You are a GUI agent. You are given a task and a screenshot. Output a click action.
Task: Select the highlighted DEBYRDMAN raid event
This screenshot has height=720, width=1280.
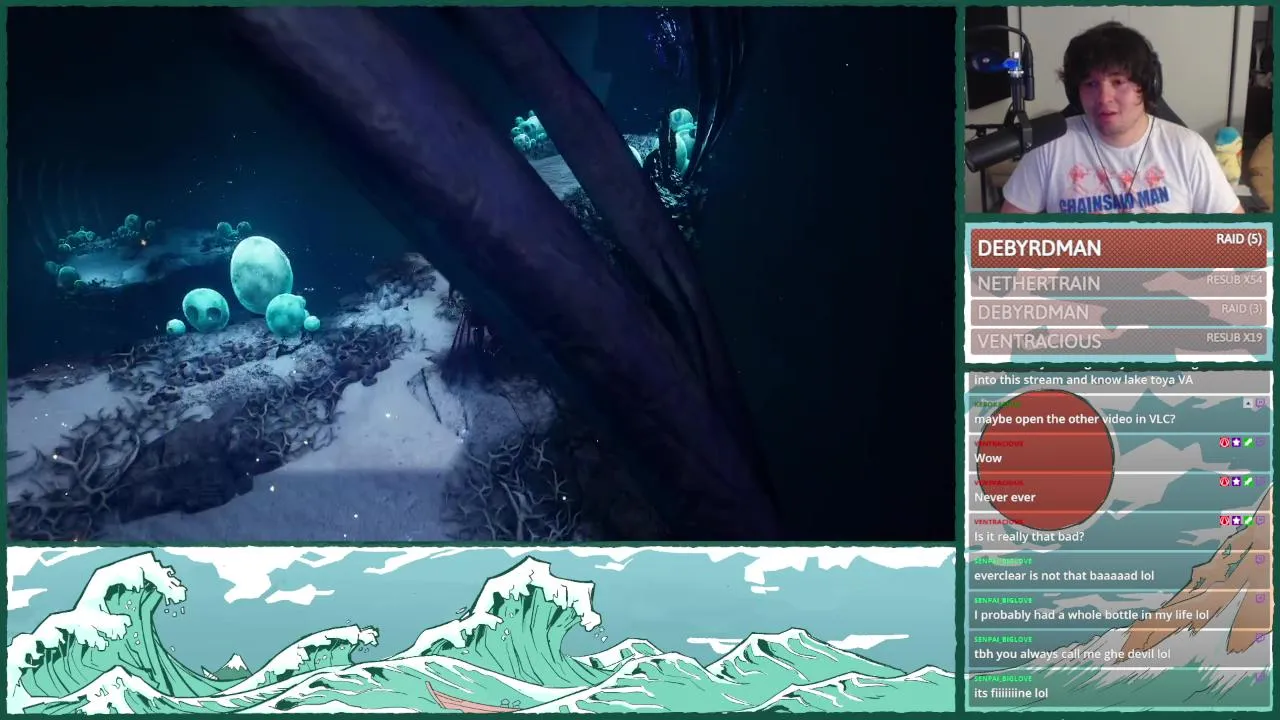1118,248
